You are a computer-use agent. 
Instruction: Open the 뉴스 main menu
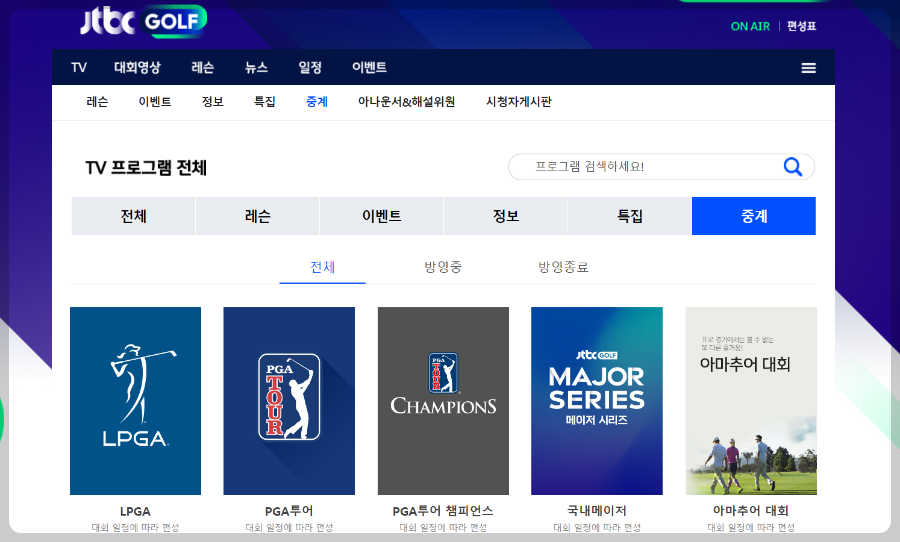[256, 68]
